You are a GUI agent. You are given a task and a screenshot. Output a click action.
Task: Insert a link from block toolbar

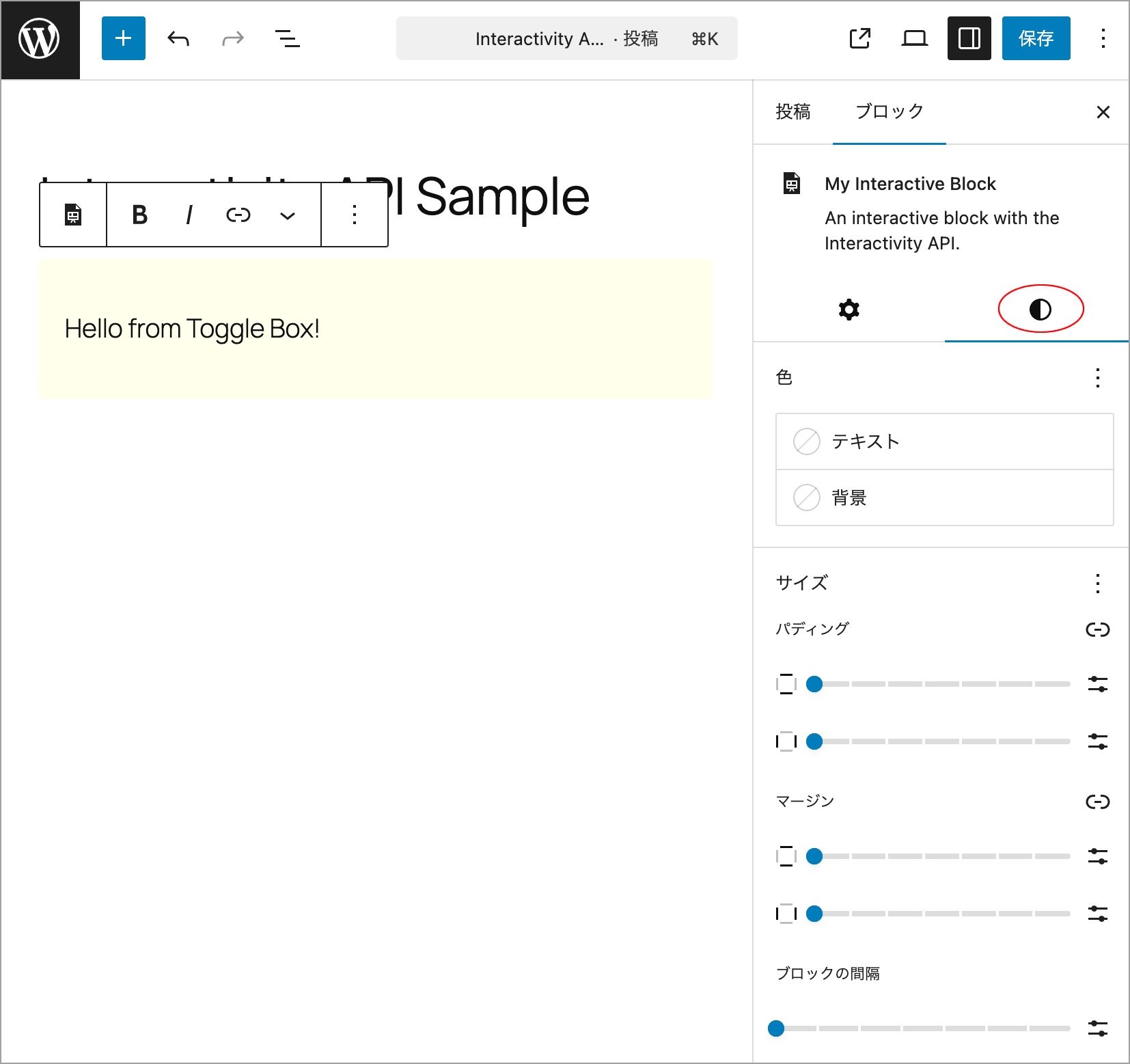(238, 215)
